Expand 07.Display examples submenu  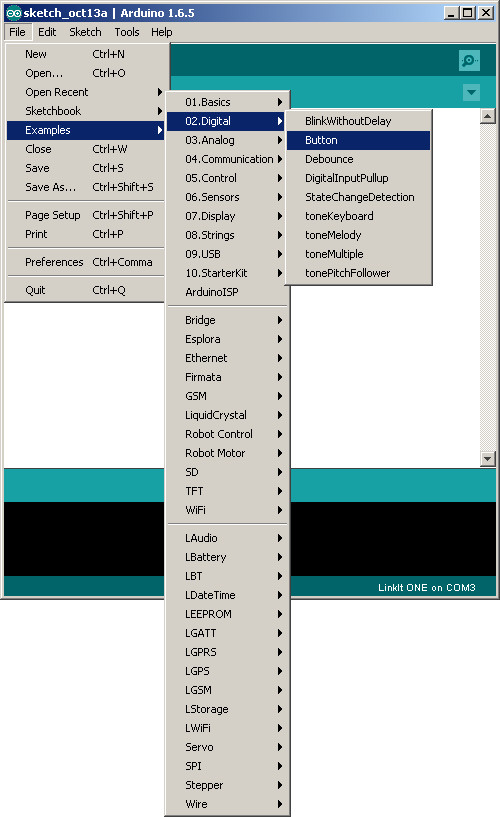click(227, 216)
